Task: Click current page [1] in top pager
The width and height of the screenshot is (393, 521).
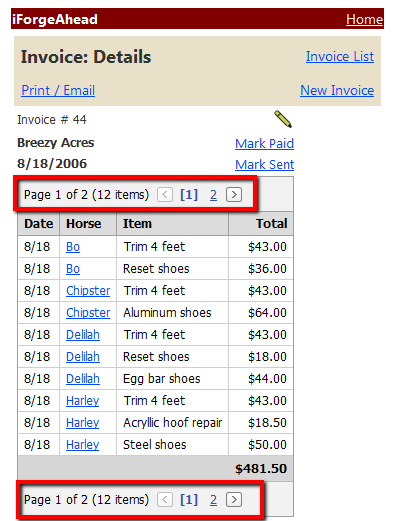Action: click(189, 194)
